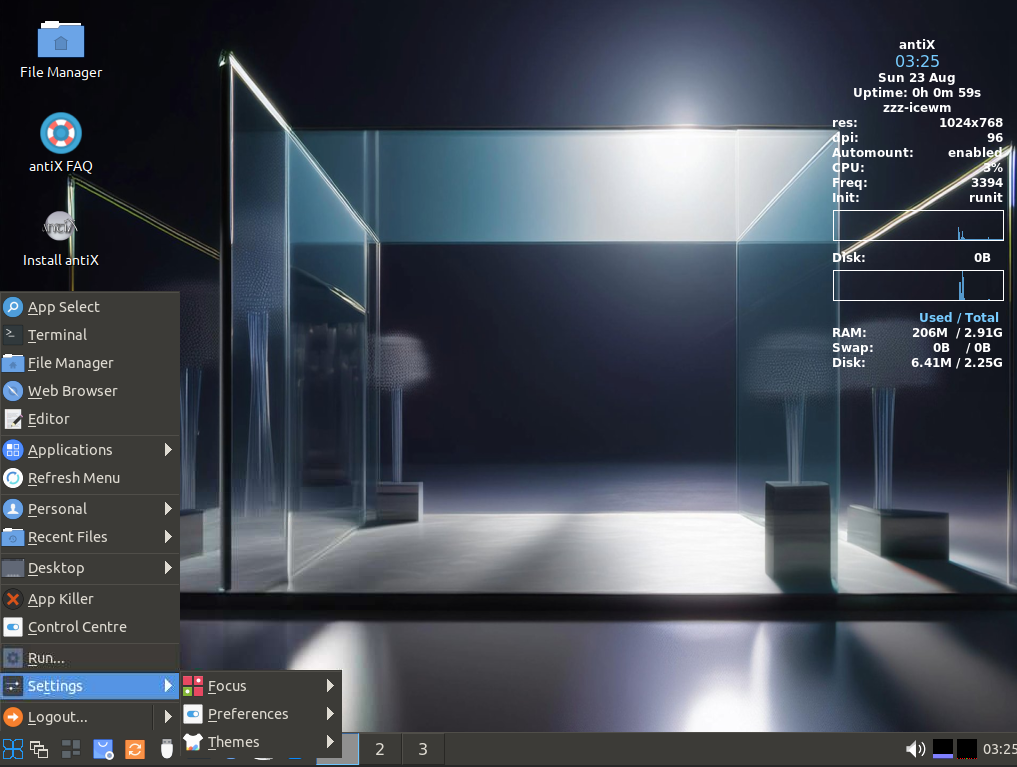Click the show desktop taskbar icon

pyautogui.click(x=71, y=749)
